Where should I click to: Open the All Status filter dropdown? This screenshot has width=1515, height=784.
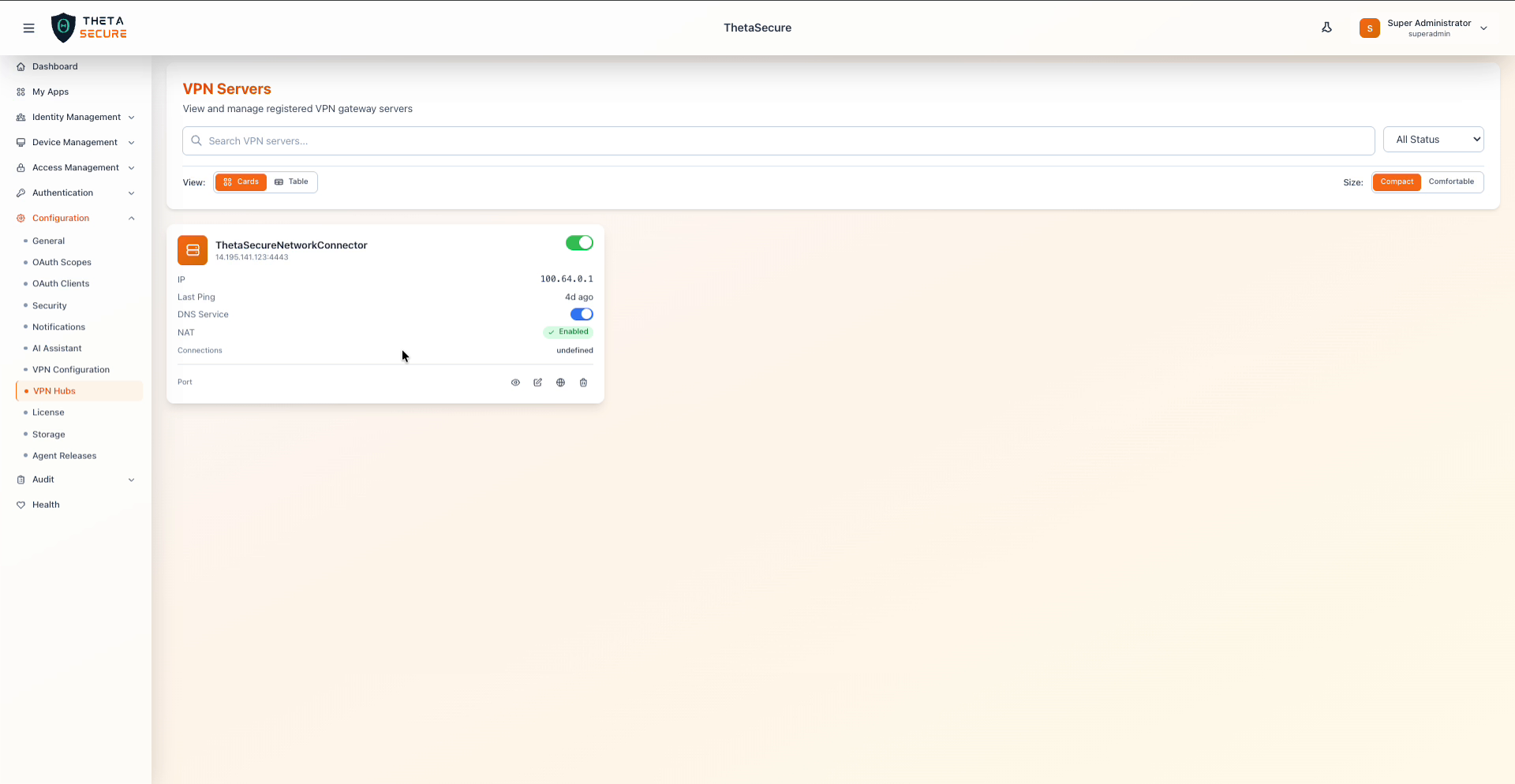pyautogui.click(x=1433, y=139)
